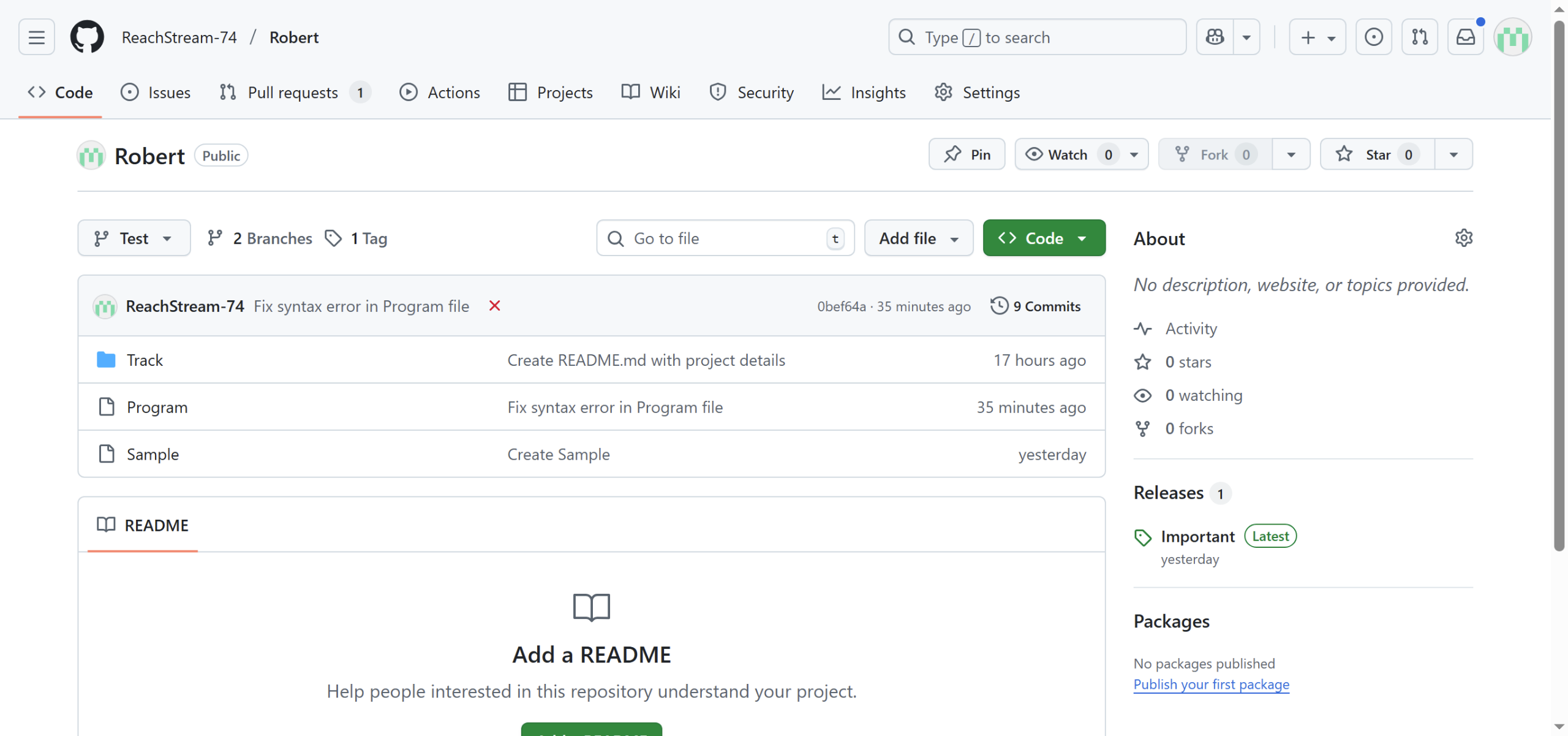Expand the Test branch selector dropdown

pyautogui.click(x=134, y=238)
